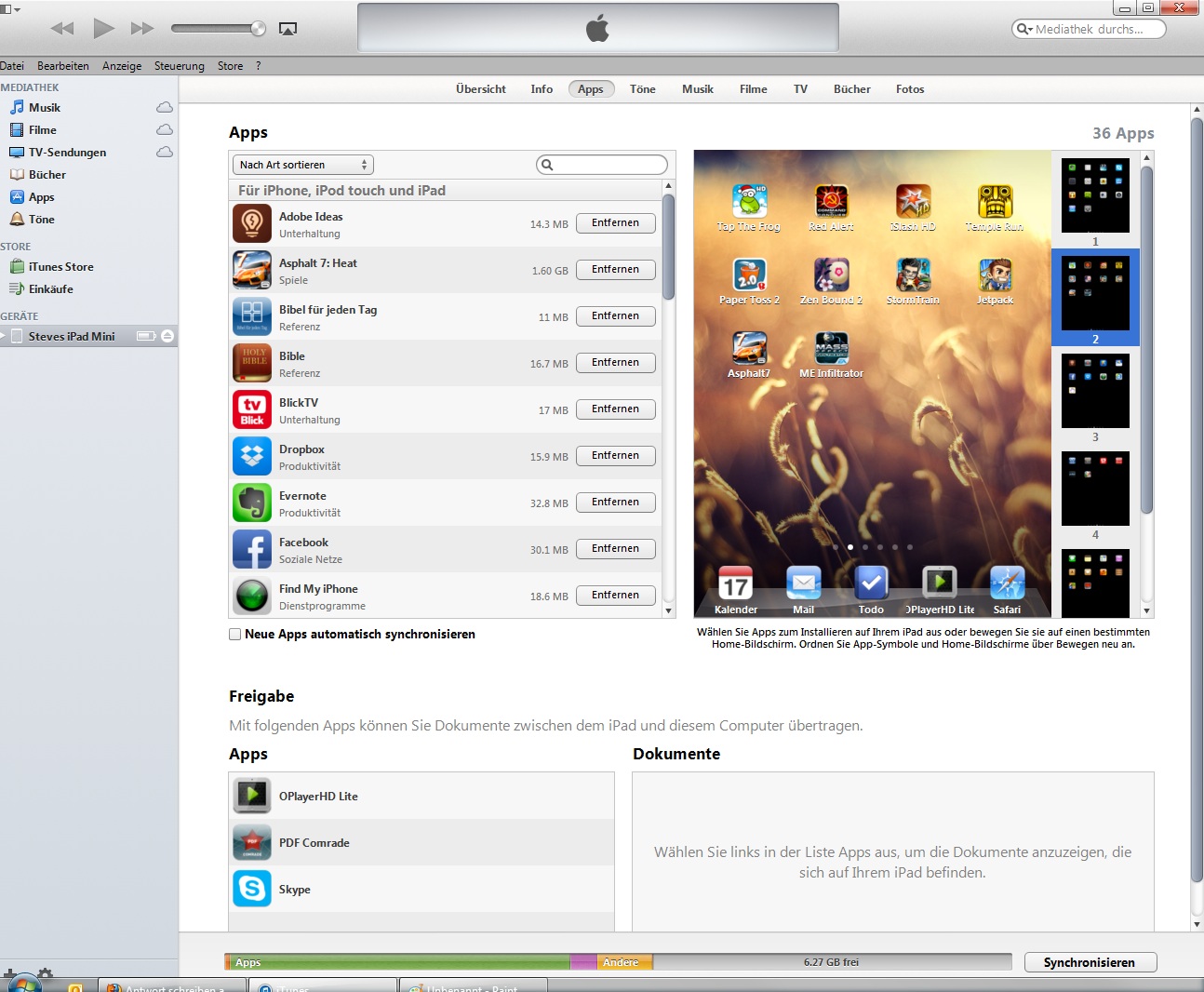This screenshot has height=992, width=1204.
Task: Enable Neue Apps automatisch synchronisieren checkbox
Action: [235, 635]
